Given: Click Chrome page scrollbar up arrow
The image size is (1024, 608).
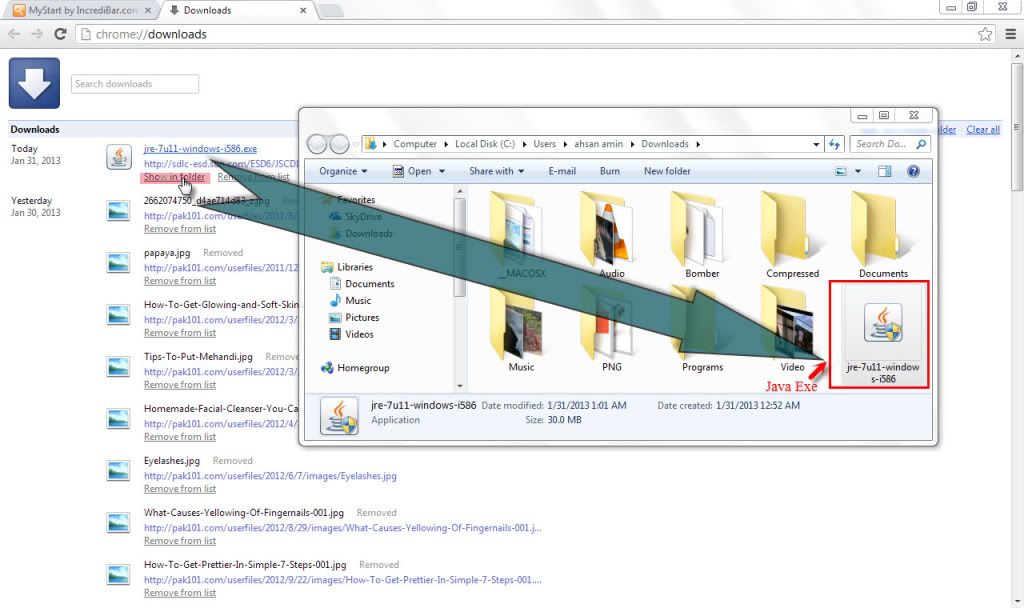Looking at the screenshot, I should (1017, 57).
